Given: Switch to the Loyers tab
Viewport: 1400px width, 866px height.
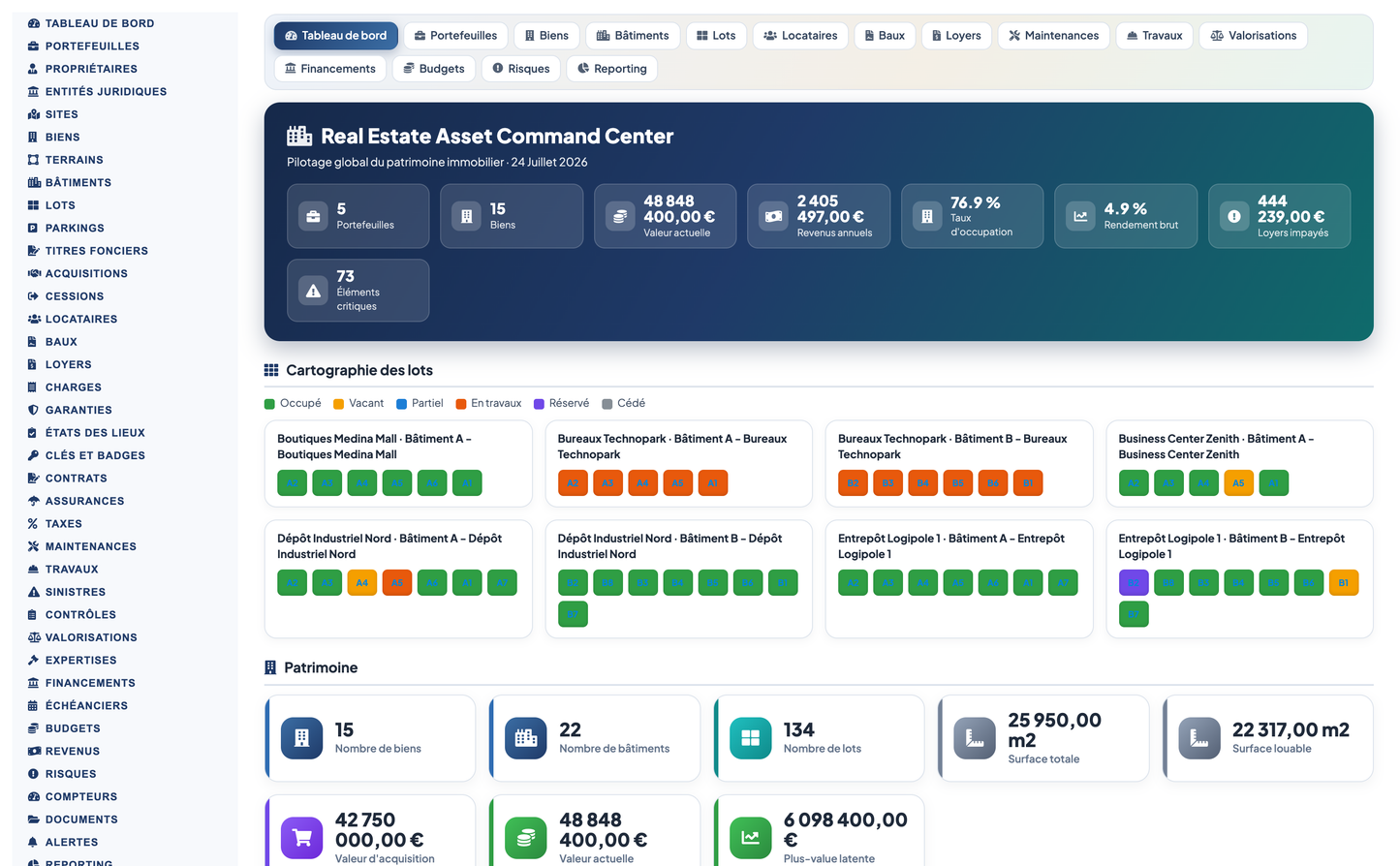Looking at the screenshot, I should (x=956, y=36).
